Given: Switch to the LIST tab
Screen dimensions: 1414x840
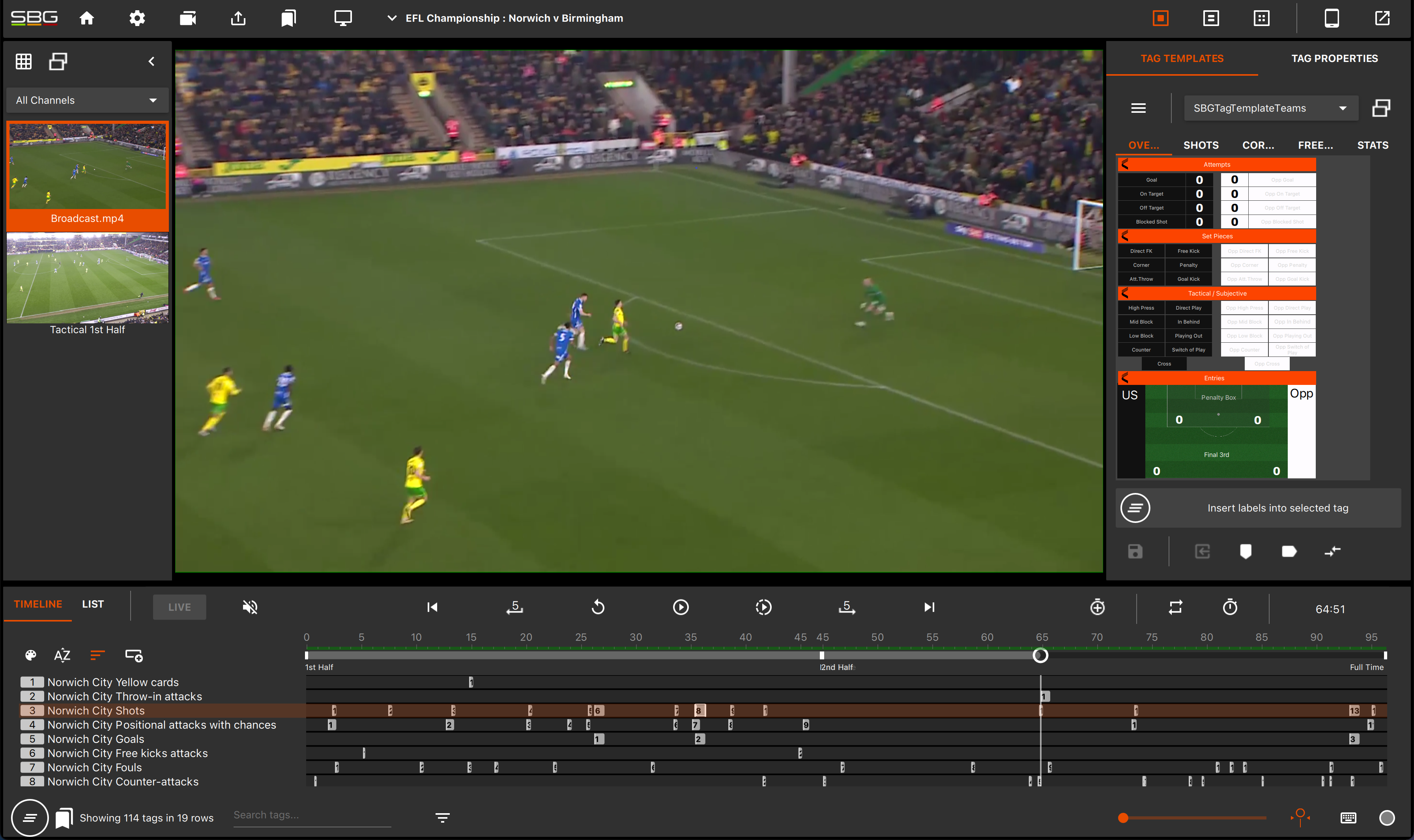Looking at the screenshot, I should [x=93, y=604].
